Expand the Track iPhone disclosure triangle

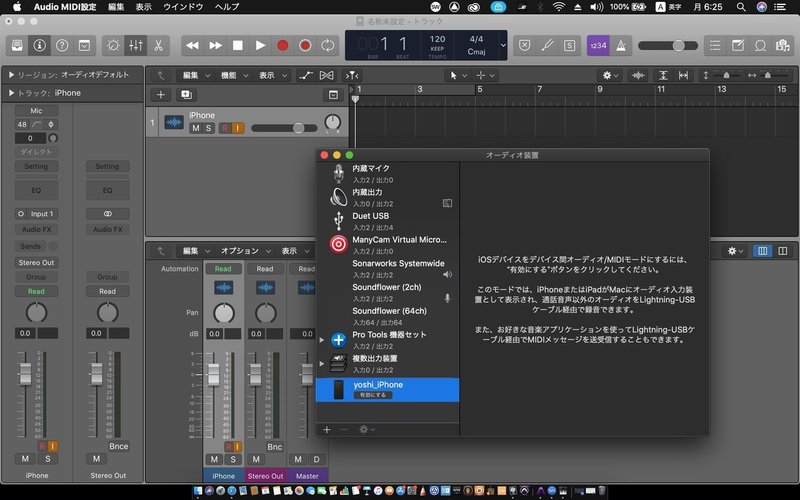tap(11, 93)
